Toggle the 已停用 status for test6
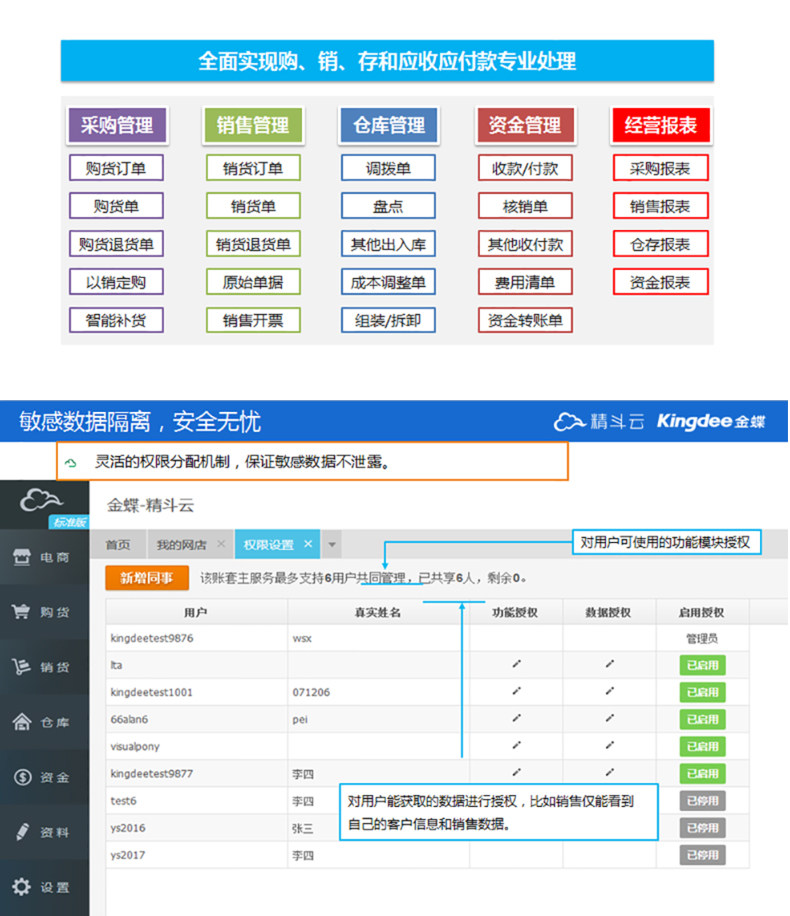The height and width of the screenshot is (916, 790). [x=702, y=800]
